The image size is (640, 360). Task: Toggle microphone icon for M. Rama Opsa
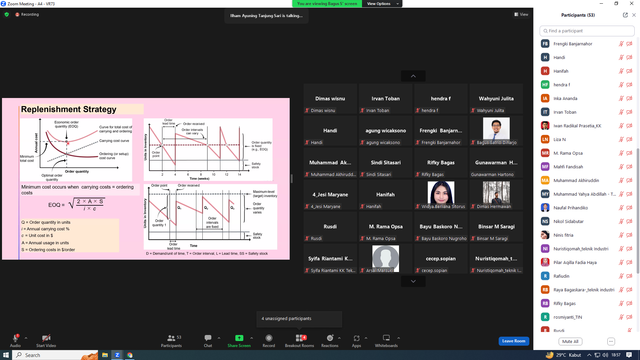pos(621,153)
